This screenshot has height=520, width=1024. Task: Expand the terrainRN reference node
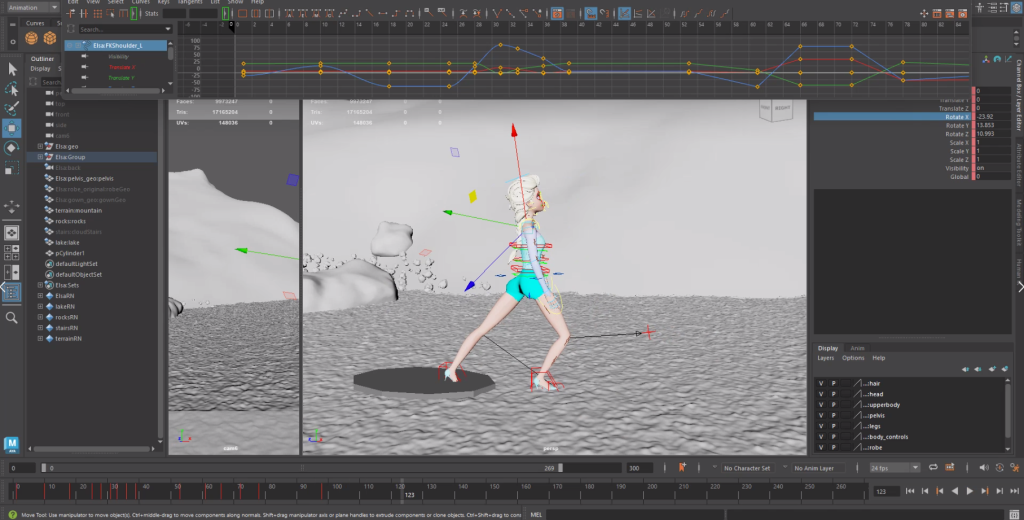(x=40, y=338)
